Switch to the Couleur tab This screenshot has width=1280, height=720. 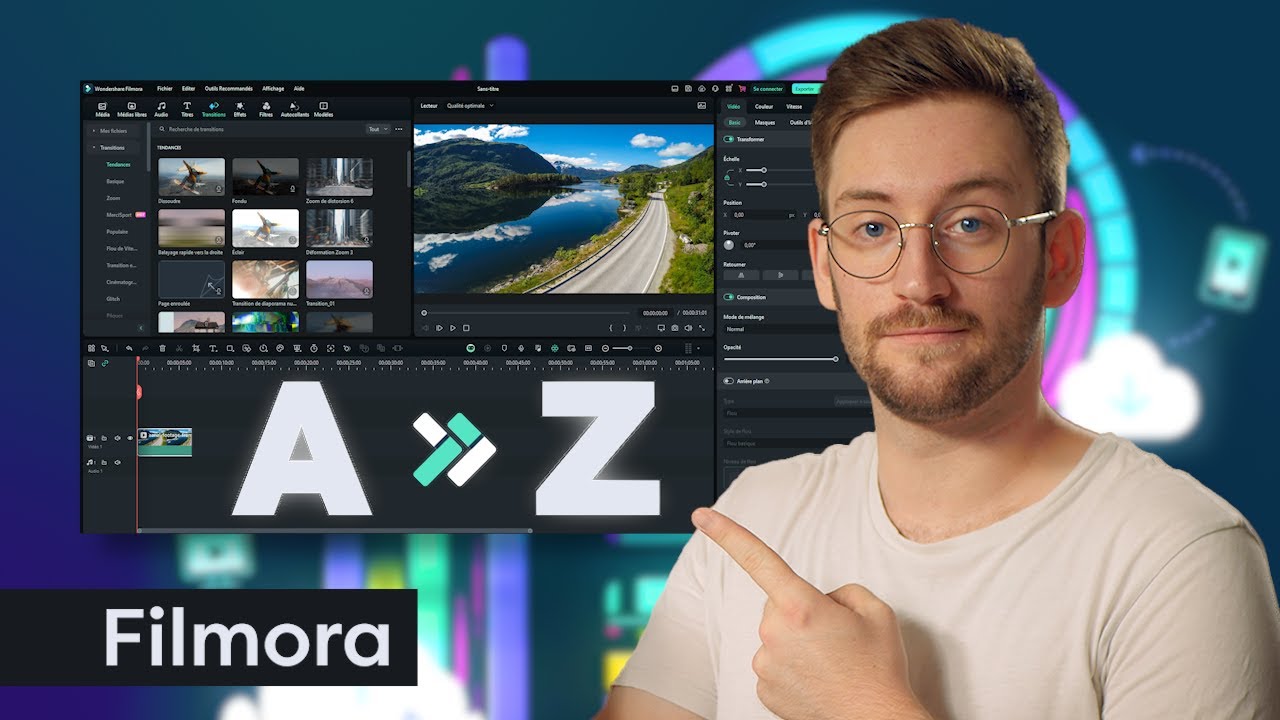(764, 106)
